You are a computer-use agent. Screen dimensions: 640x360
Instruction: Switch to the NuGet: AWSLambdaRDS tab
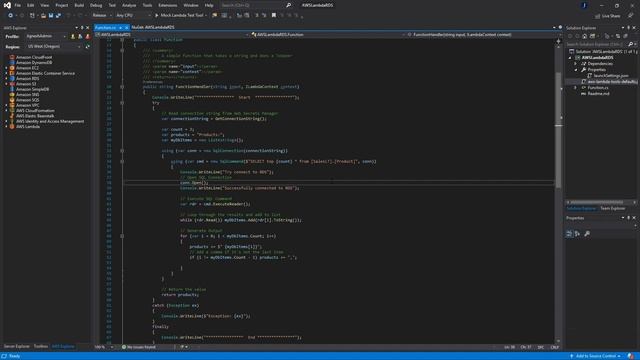point(153,27)
